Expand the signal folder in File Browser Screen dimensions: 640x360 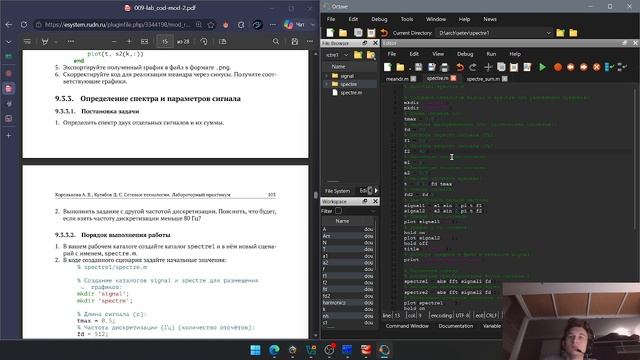[x=326, y=76]
